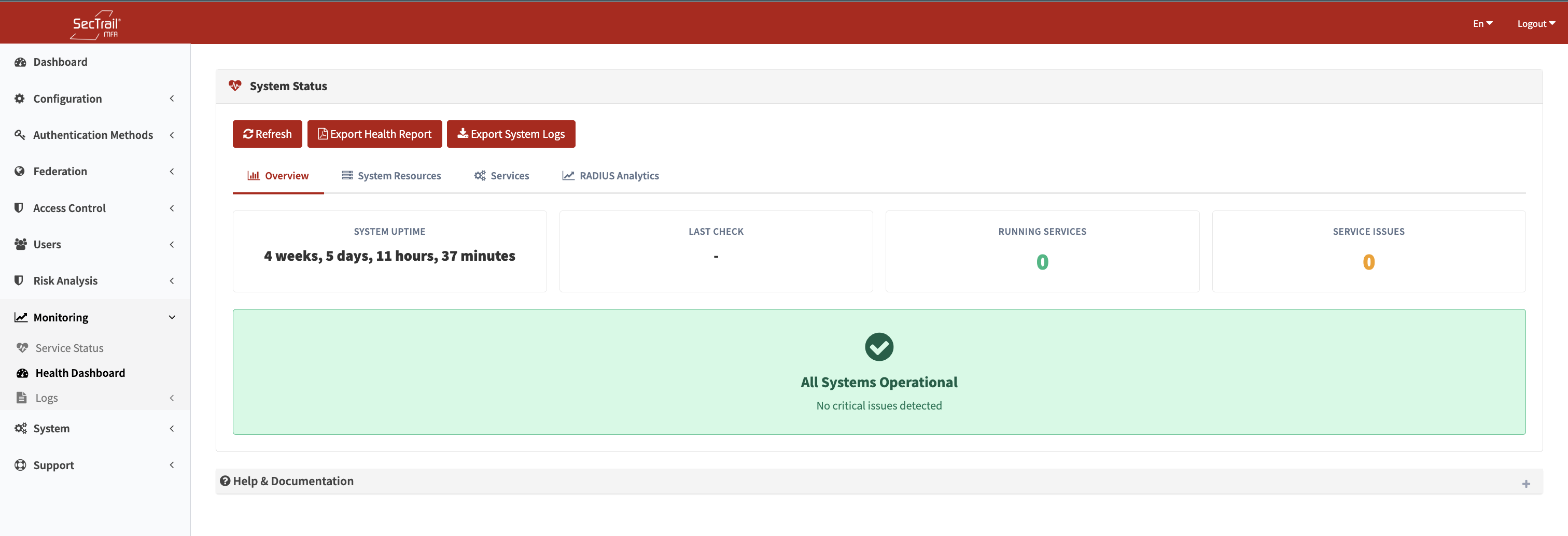Navigate to Service Status in sidebar
Image resolution: width=1568 pixels, height=536 pixels.
[69, 347]
